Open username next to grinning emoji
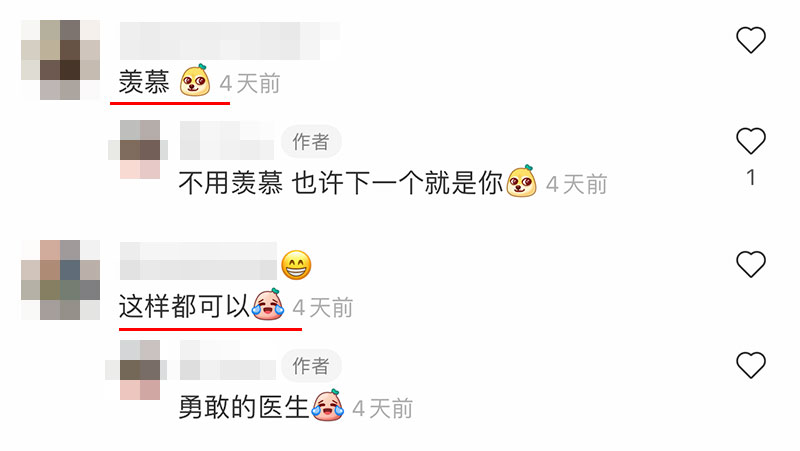 point(198,261)
